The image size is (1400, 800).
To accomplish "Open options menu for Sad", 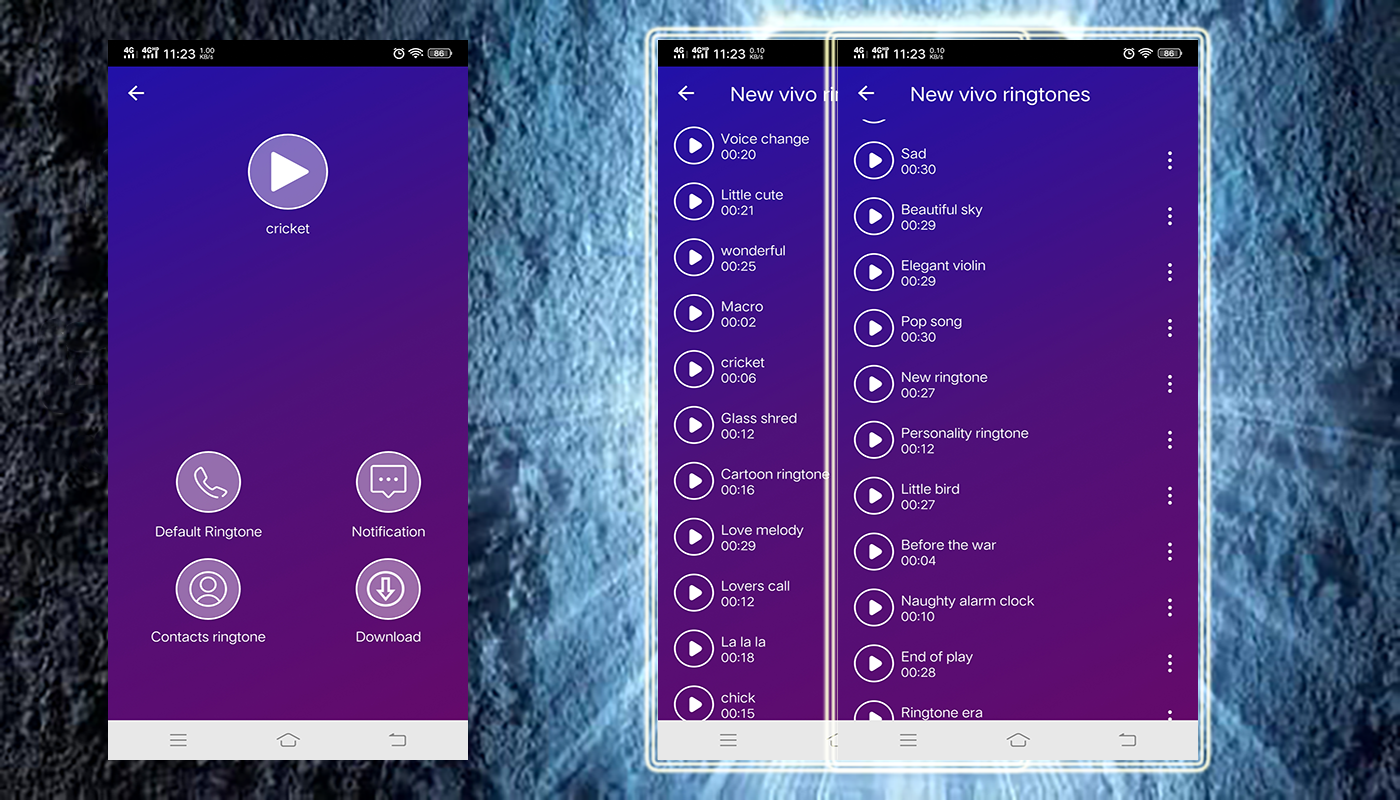I will [1169, 160].
